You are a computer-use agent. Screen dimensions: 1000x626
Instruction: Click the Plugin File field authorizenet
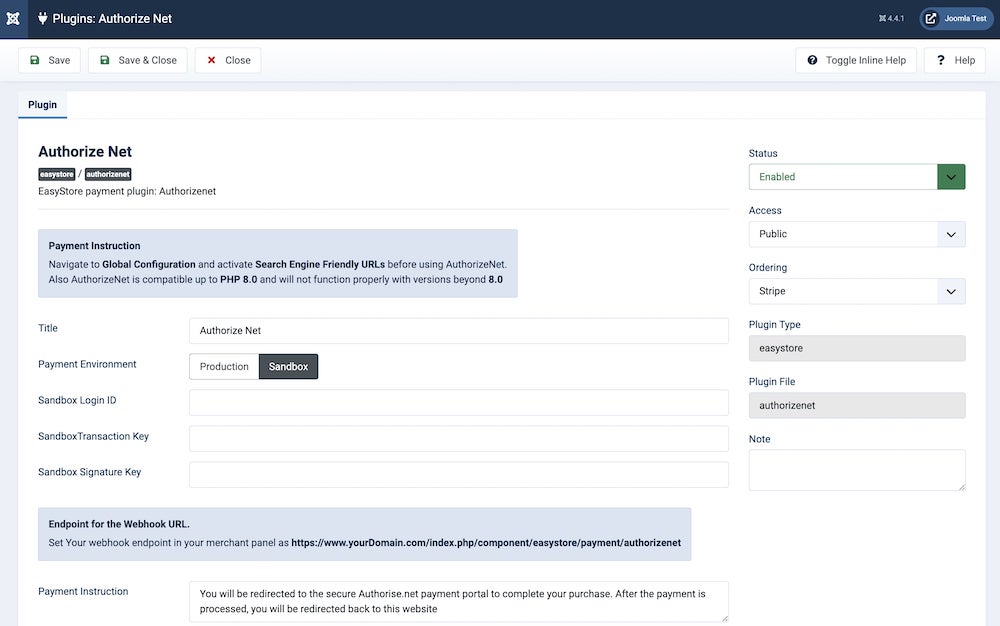point(857,405)
